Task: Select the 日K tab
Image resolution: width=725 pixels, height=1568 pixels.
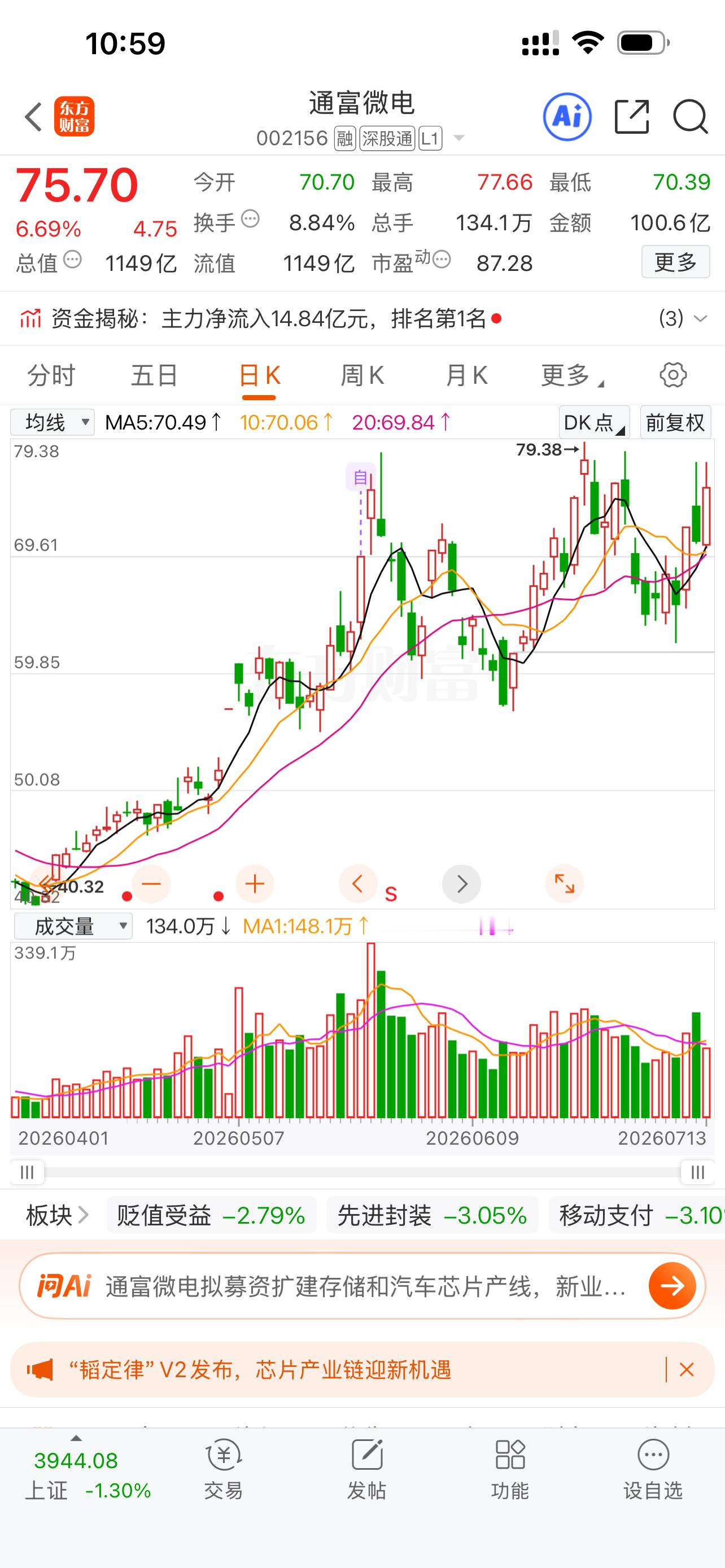Action: (259, 375)
